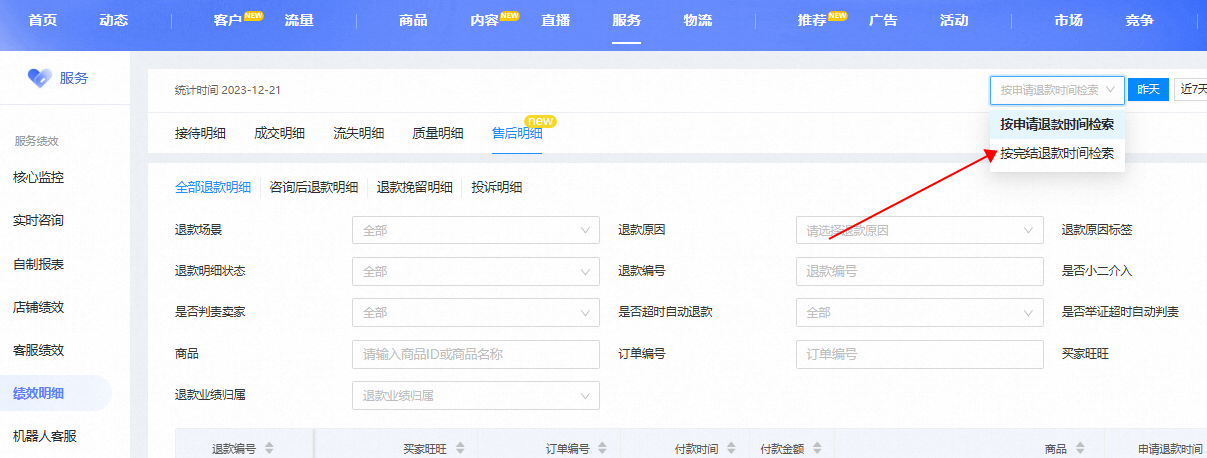Click the 申请退款时间 column header
Image resolution: width=1207 pixels, height=458 pixels.
pos(1170,450)
